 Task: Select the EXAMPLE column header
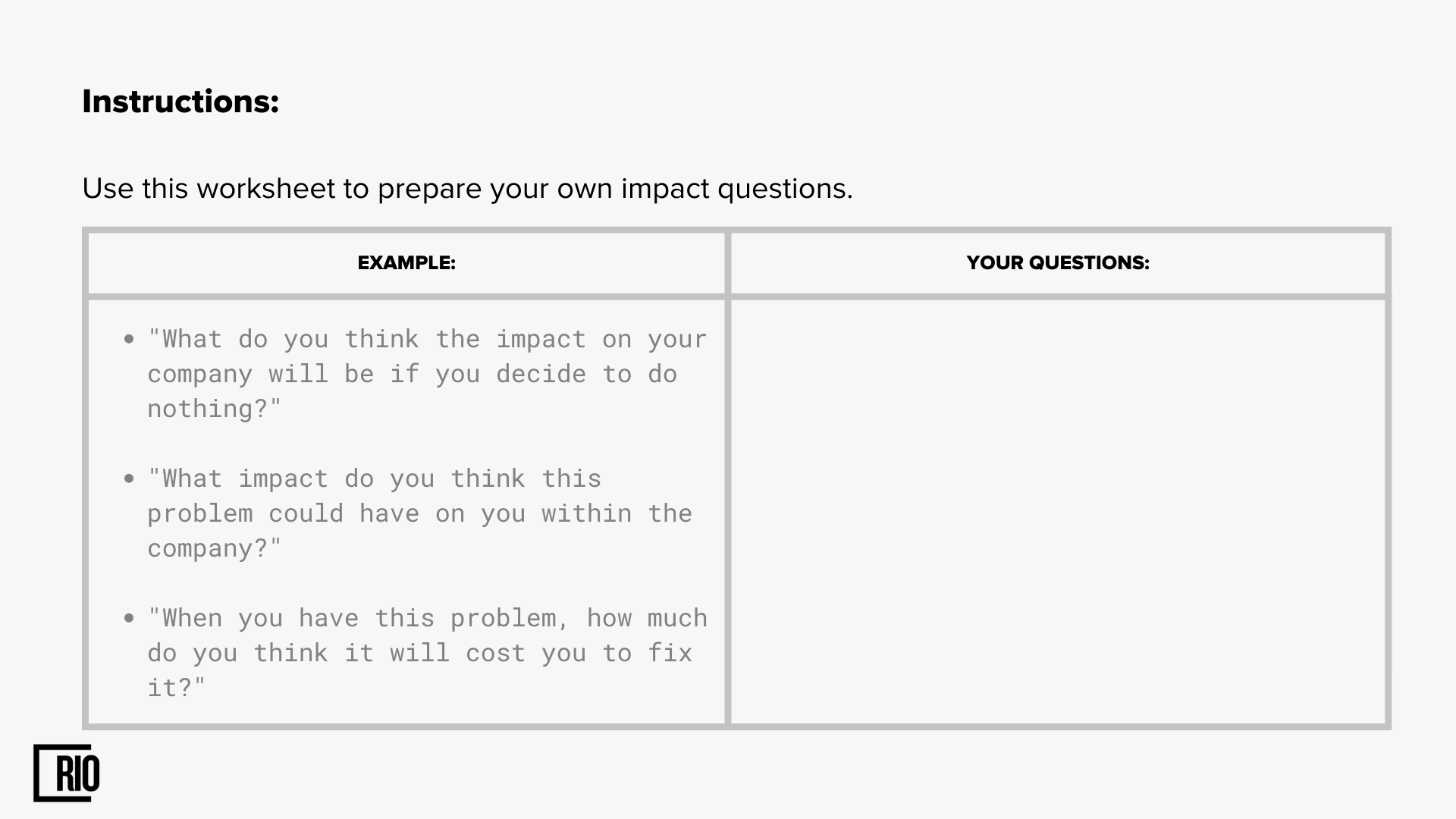(406, 263)
